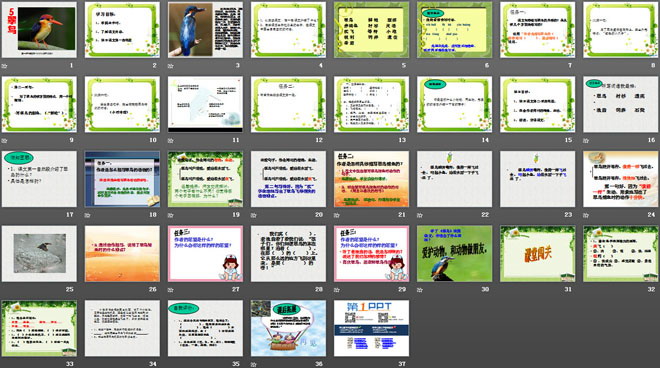Choose slide 31 with the orange 课堂闯关 title
The height and width of the screenshot is (368, 660).
tap(538, 253)
